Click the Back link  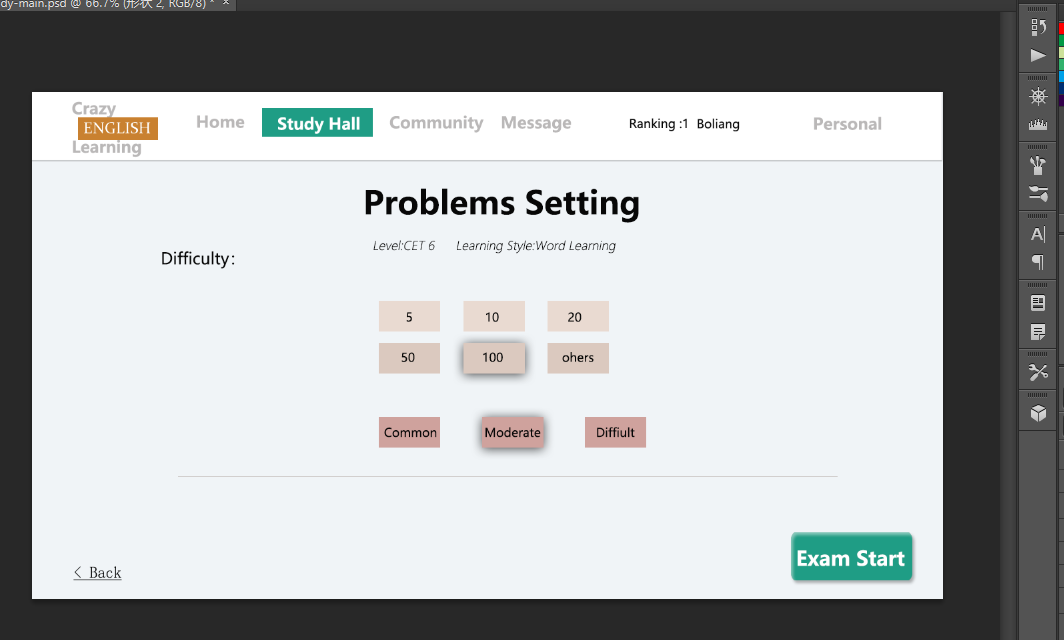tap(98, 573)
